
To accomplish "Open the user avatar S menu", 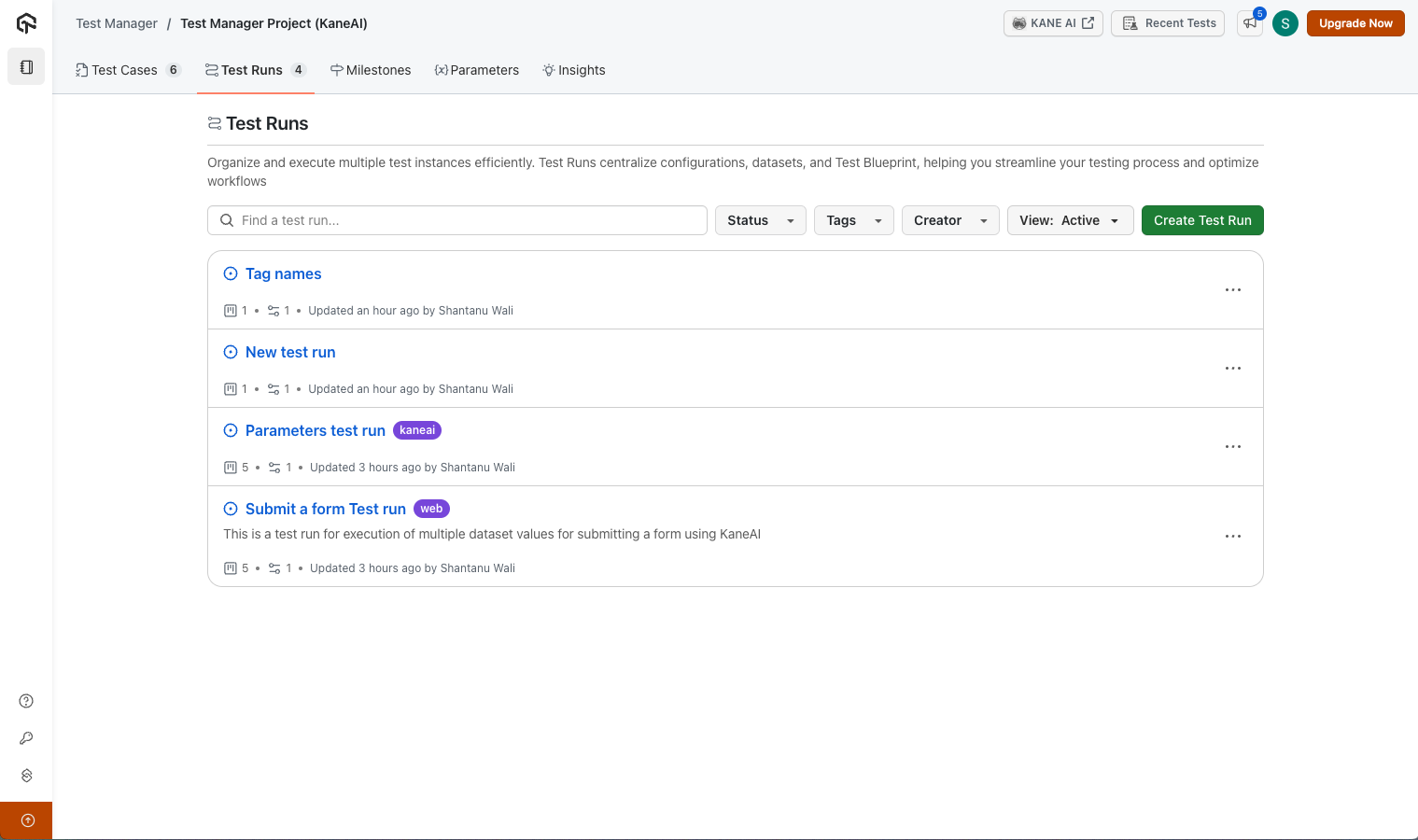I will (1285, 23).
